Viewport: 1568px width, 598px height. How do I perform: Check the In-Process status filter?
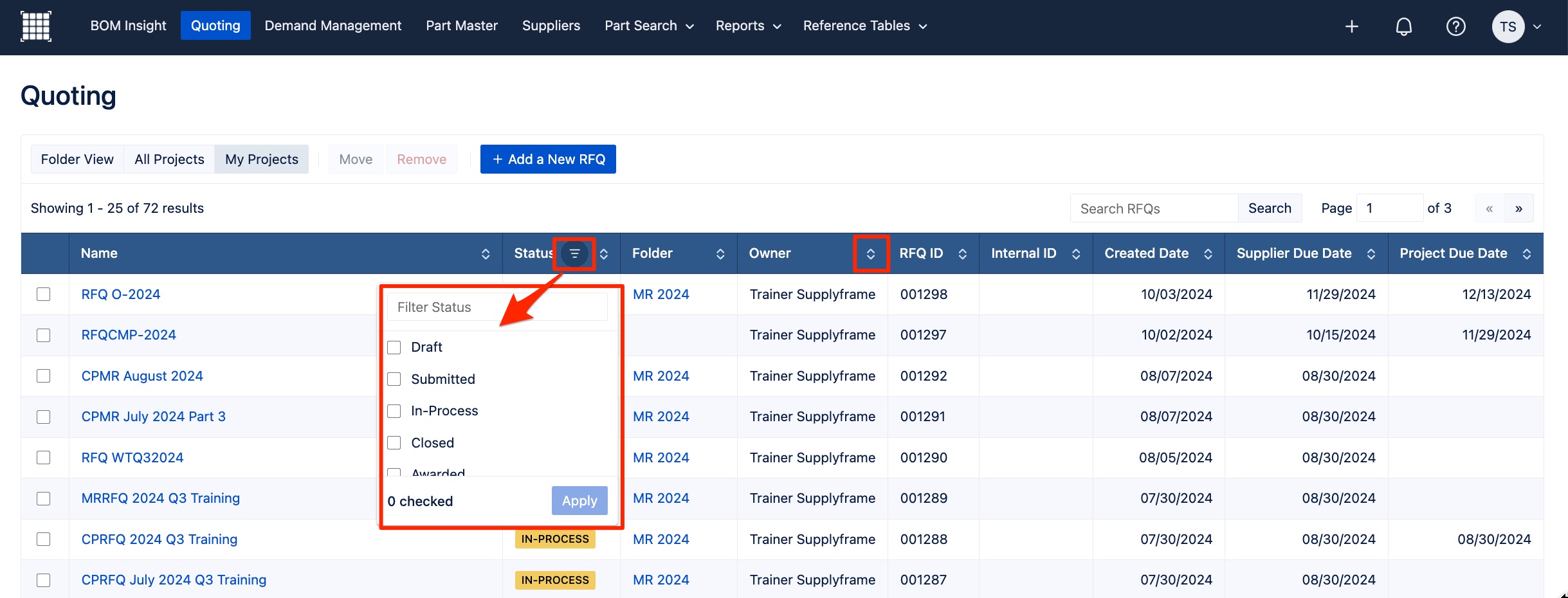point(394,411)
